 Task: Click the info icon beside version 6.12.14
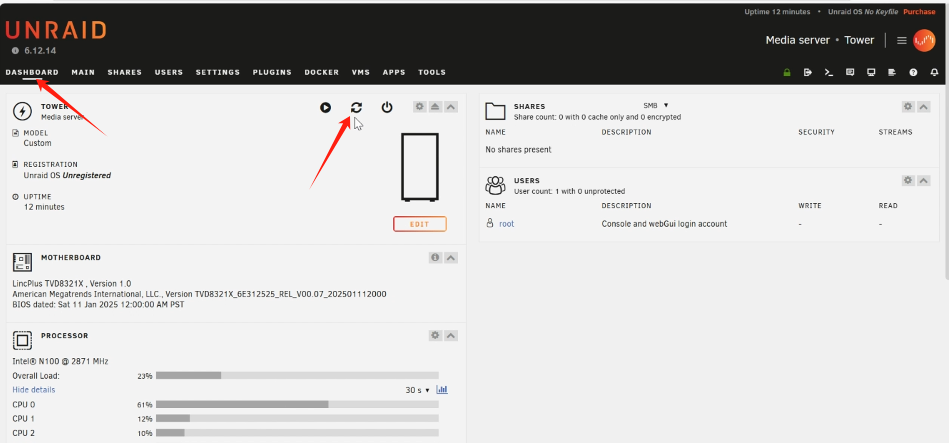click(x=16, y=51)
